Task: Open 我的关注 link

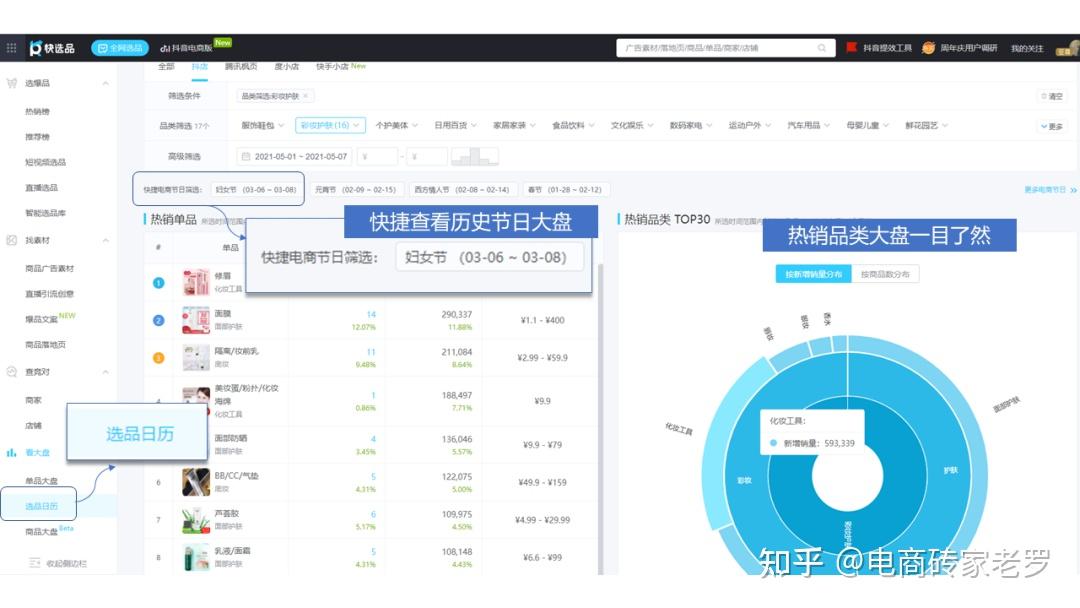Action: coord(1027,48)
